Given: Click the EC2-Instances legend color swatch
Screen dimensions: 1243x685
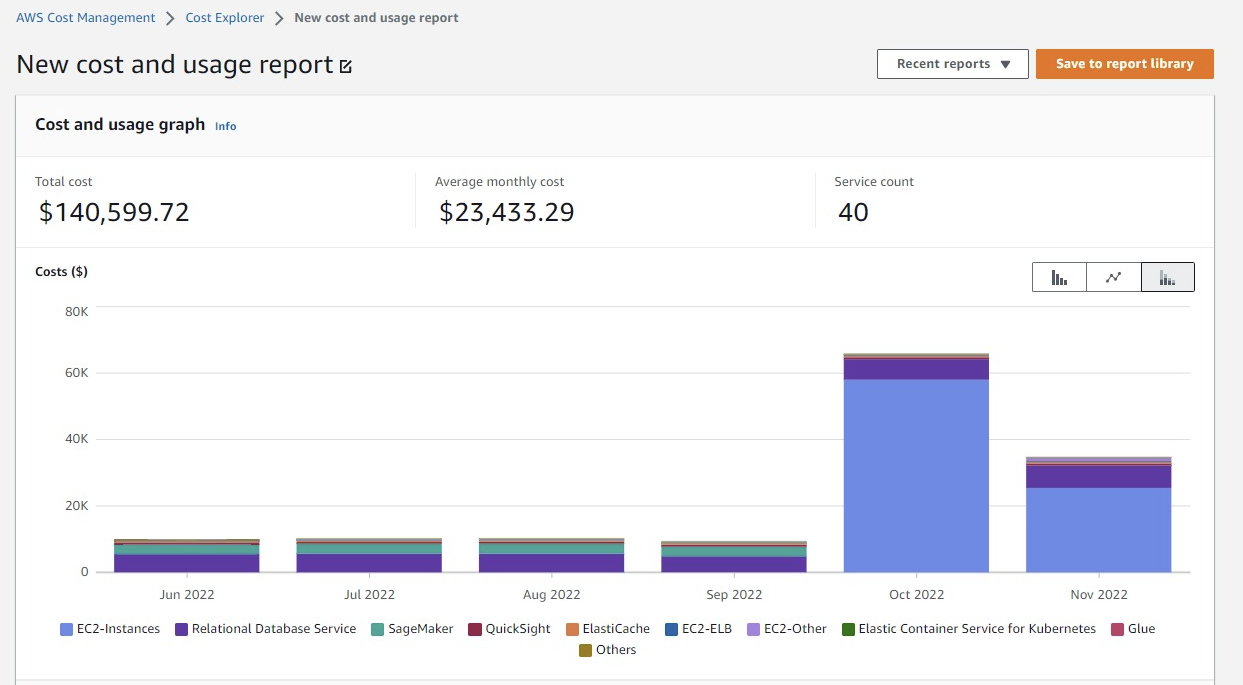Looking at the screenshot, I should click(x=67, y=630).
